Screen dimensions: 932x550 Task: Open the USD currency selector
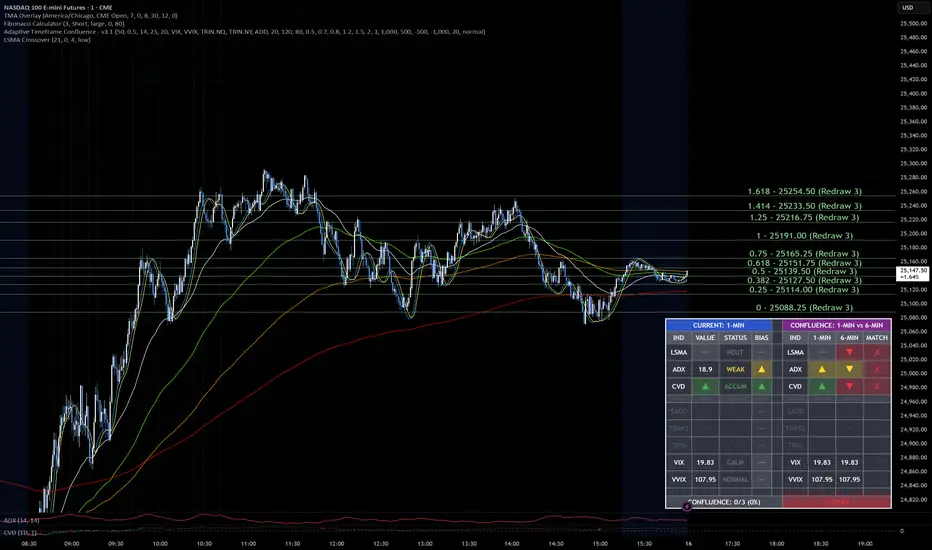pyautogui.click(x=908, y=8)
